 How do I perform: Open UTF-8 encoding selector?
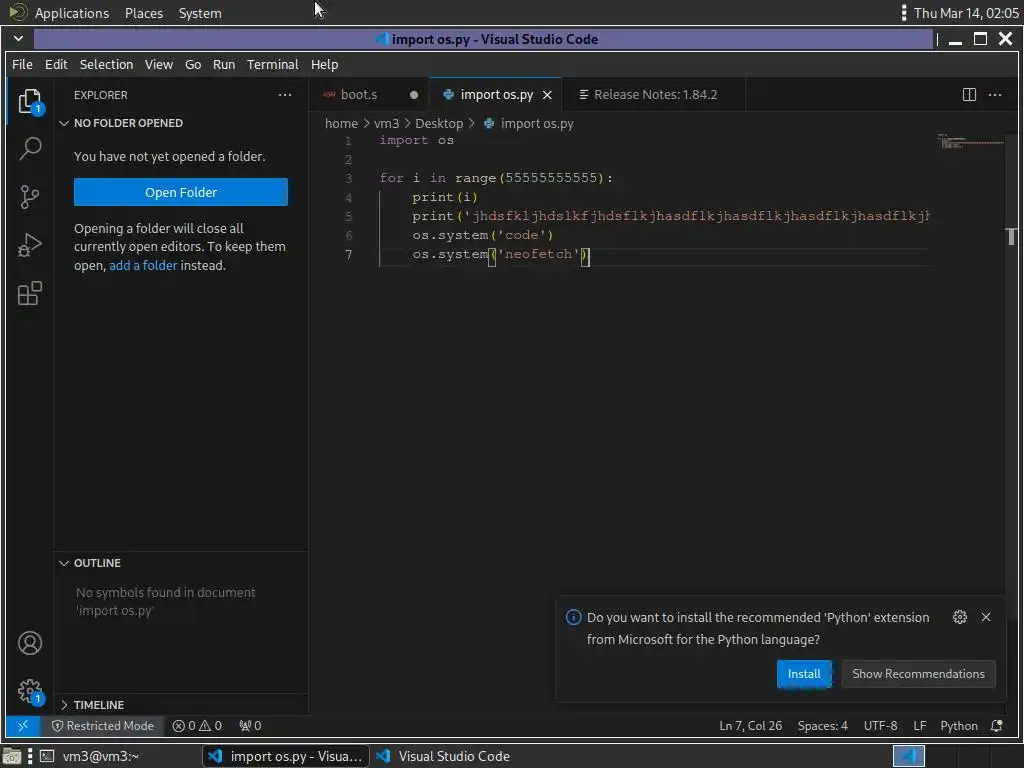[880, 726]
